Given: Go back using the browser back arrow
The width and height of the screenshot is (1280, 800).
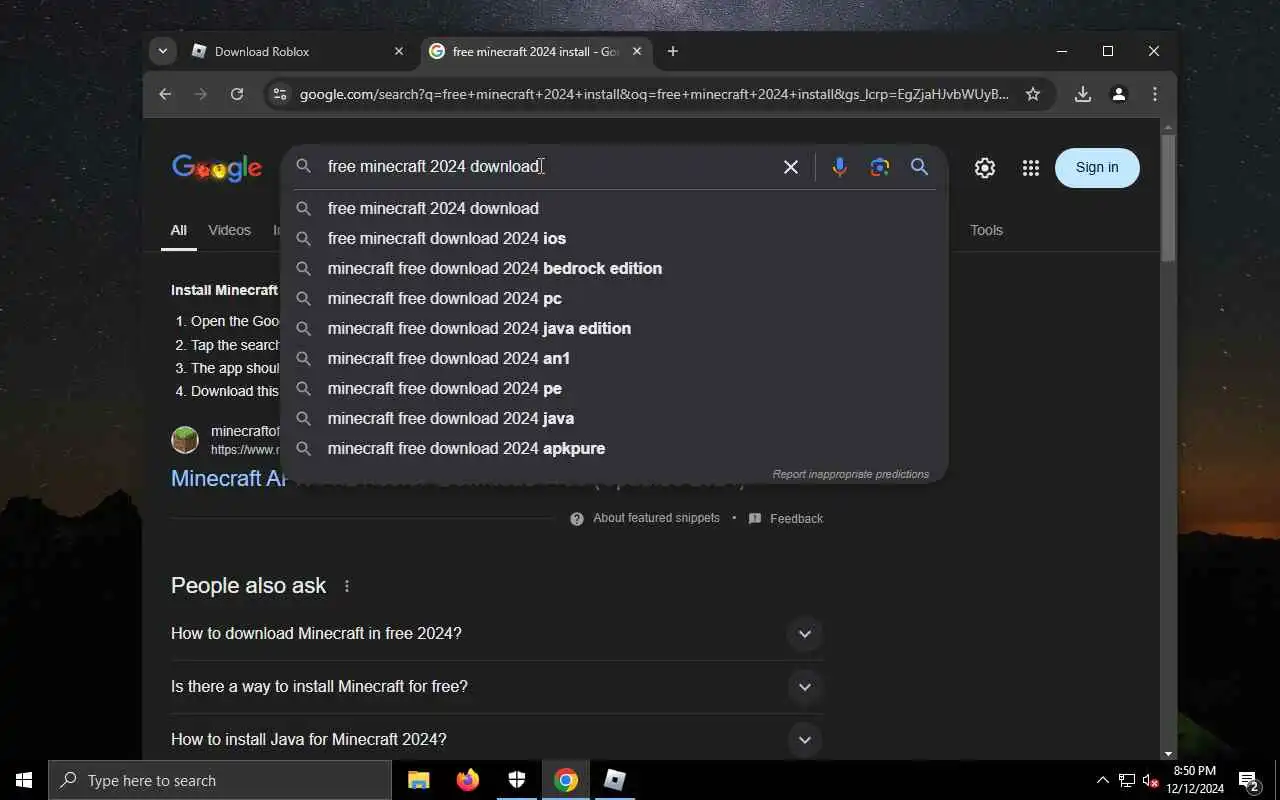Looking at the screenshot, I should click(x=165, y=94).
